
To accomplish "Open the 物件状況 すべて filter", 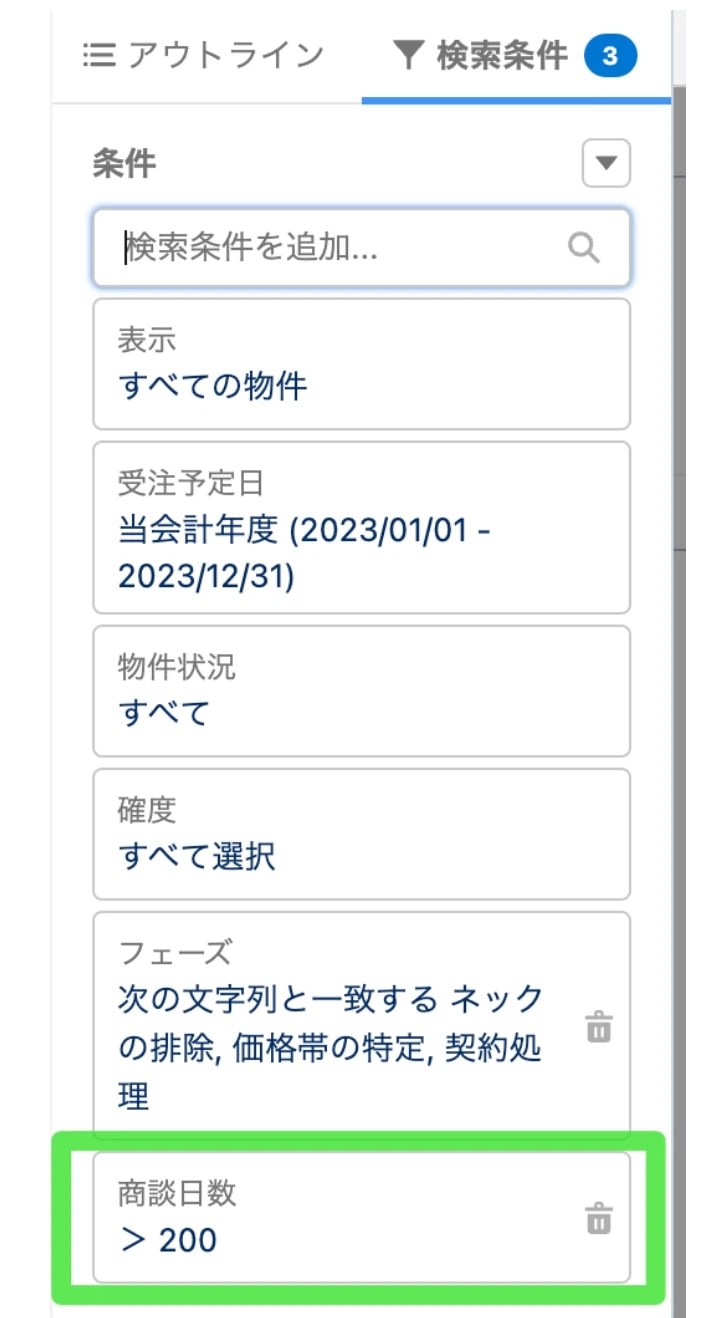I will 361,691.
